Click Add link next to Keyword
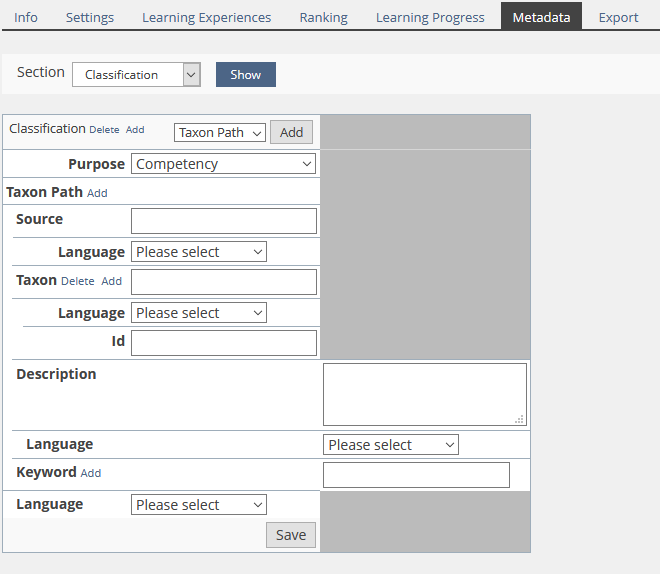 click(x=91, y=473)
